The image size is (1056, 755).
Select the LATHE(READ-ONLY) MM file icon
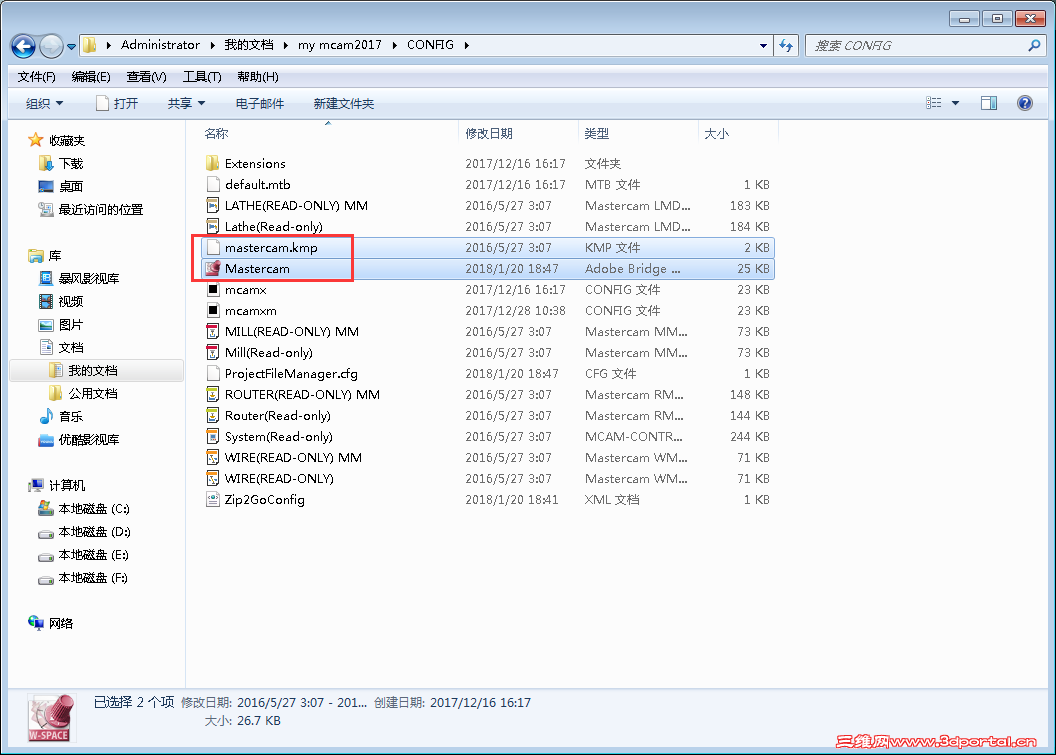click(213, 205)
